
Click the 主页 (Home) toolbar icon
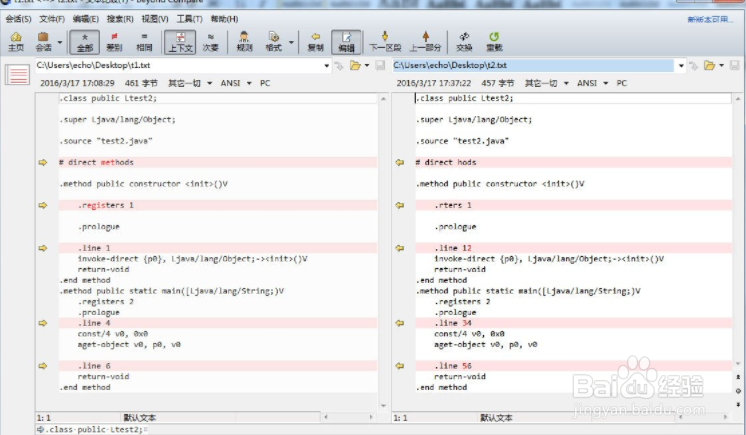click(16, 42)
